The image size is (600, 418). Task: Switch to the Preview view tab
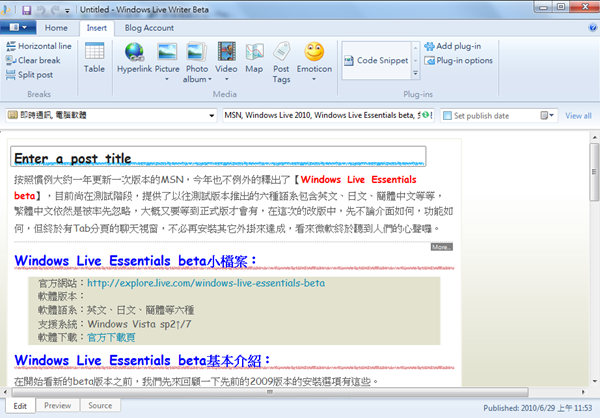point(57,405)
